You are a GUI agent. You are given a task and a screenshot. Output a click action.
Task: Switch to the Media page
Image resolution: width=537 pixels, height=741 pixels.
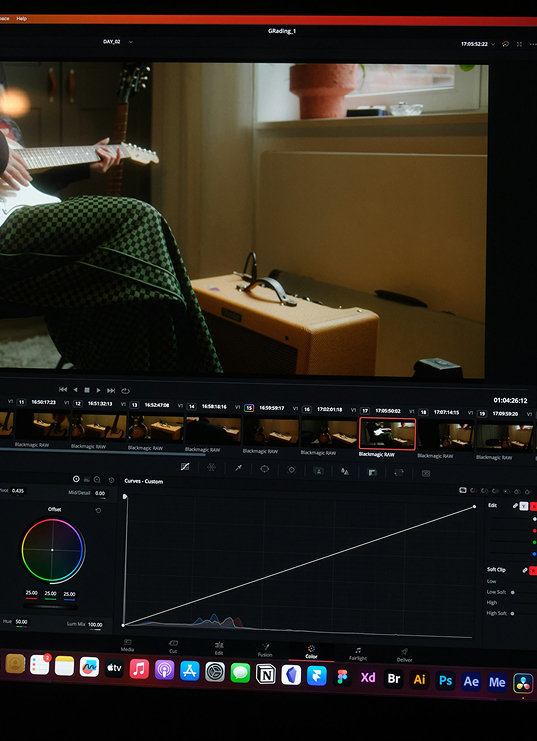click(127, 645)
